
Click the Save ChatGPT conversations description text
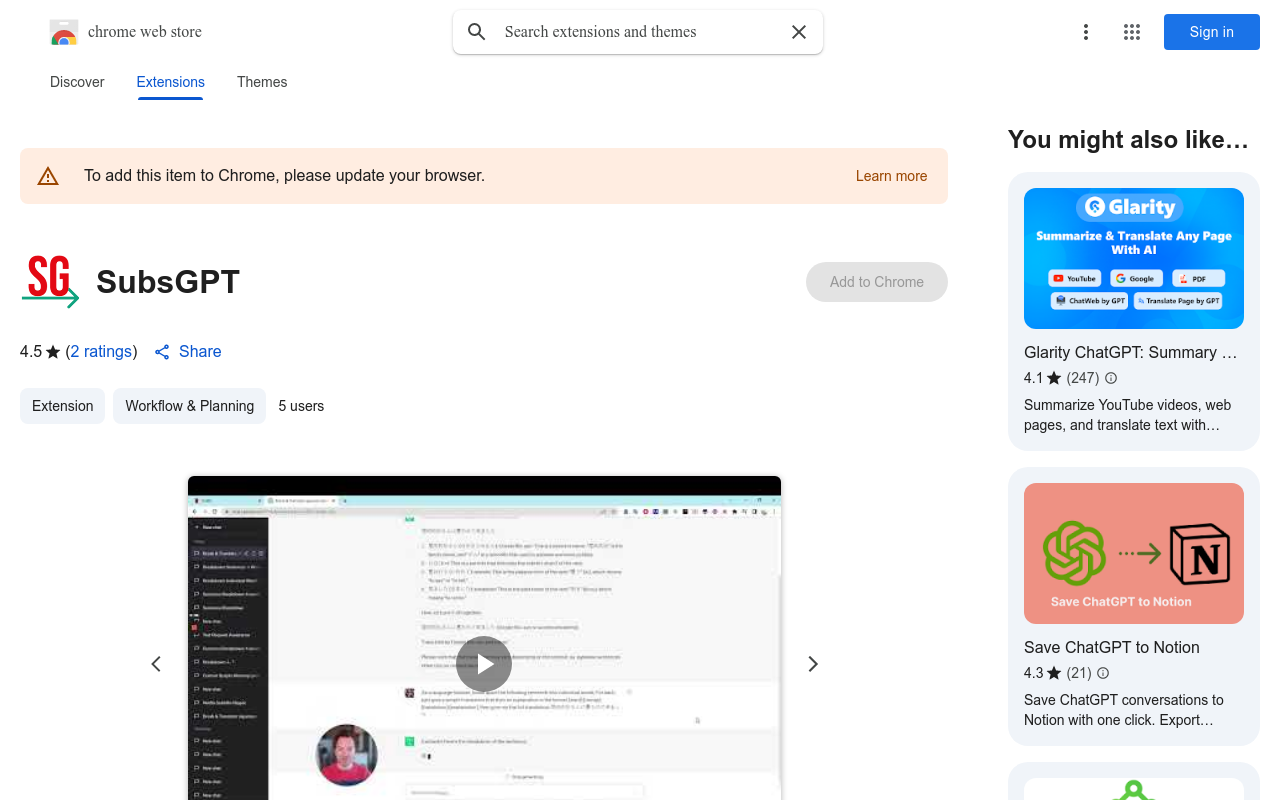(1124, 710)
